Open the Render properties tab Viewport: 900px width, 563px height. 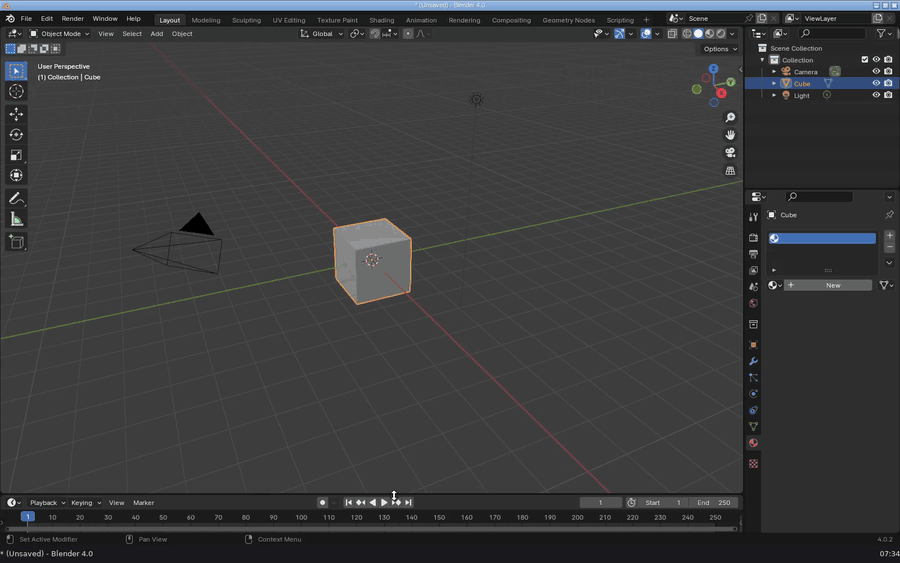click(x=754, y=238)
